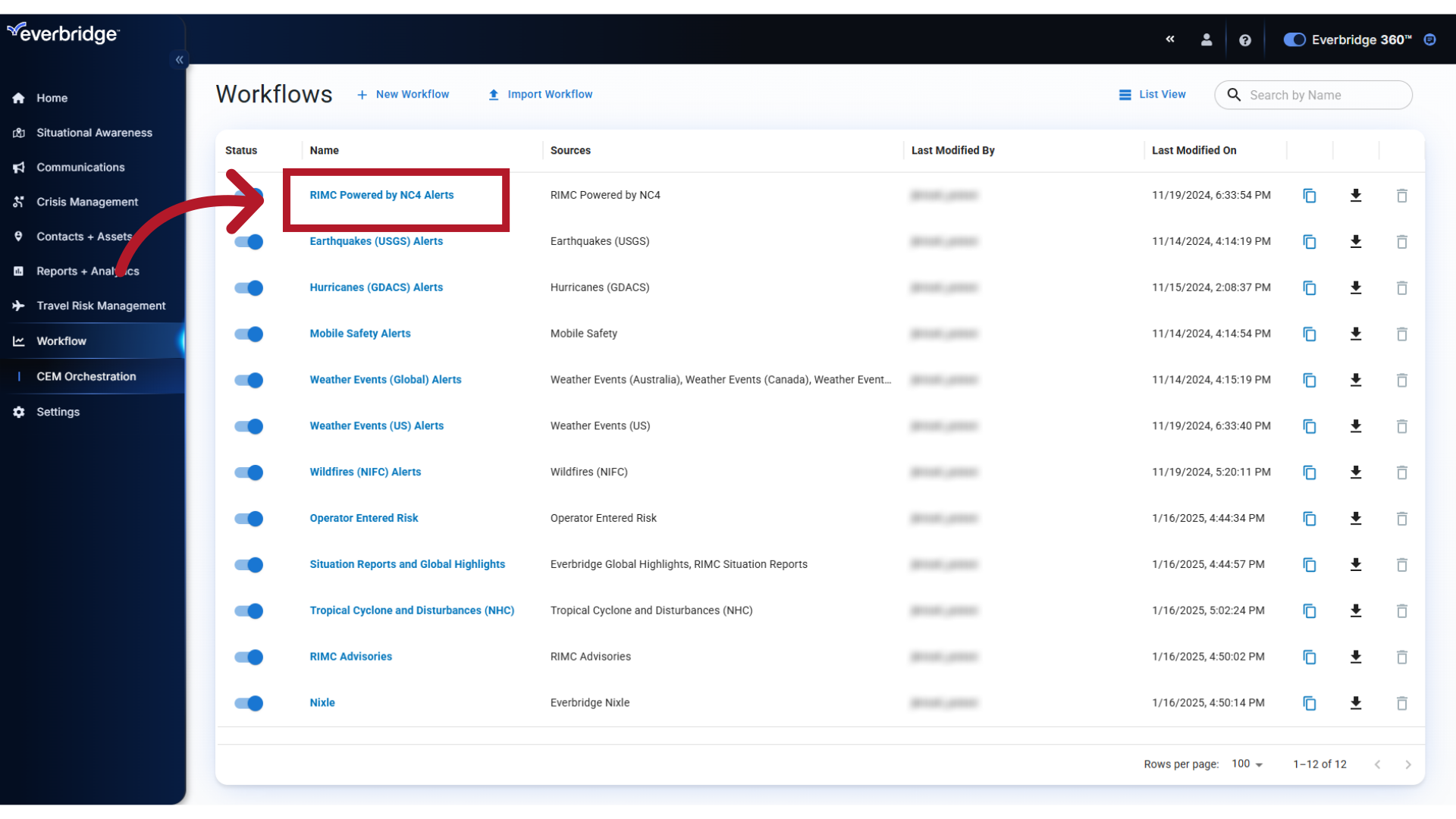Click the download icon for Weather Events (US) Alerts

(1355, 425)
